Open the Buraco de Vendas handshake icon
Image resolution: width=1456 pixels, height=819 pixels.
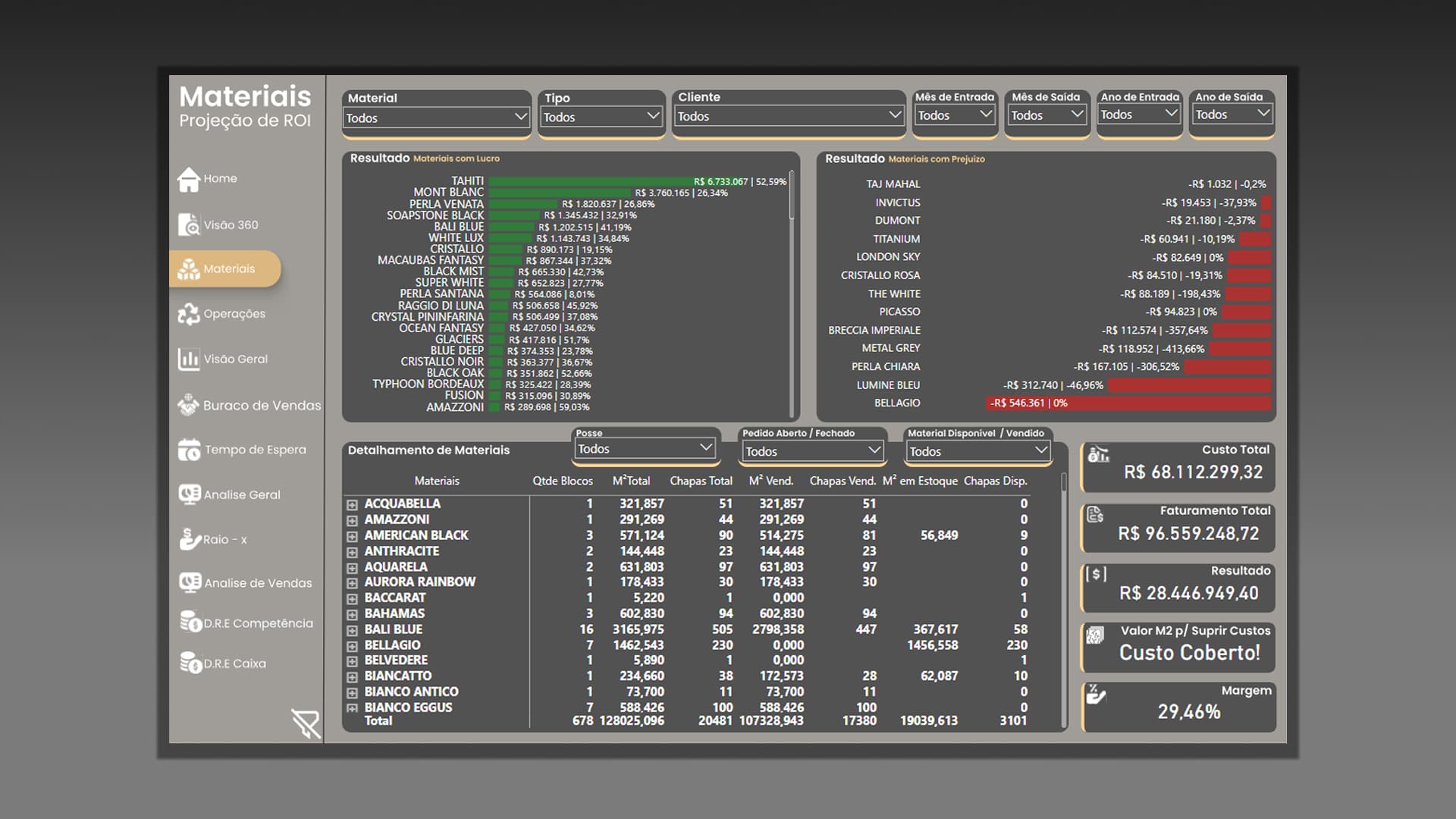coord(188,405)
